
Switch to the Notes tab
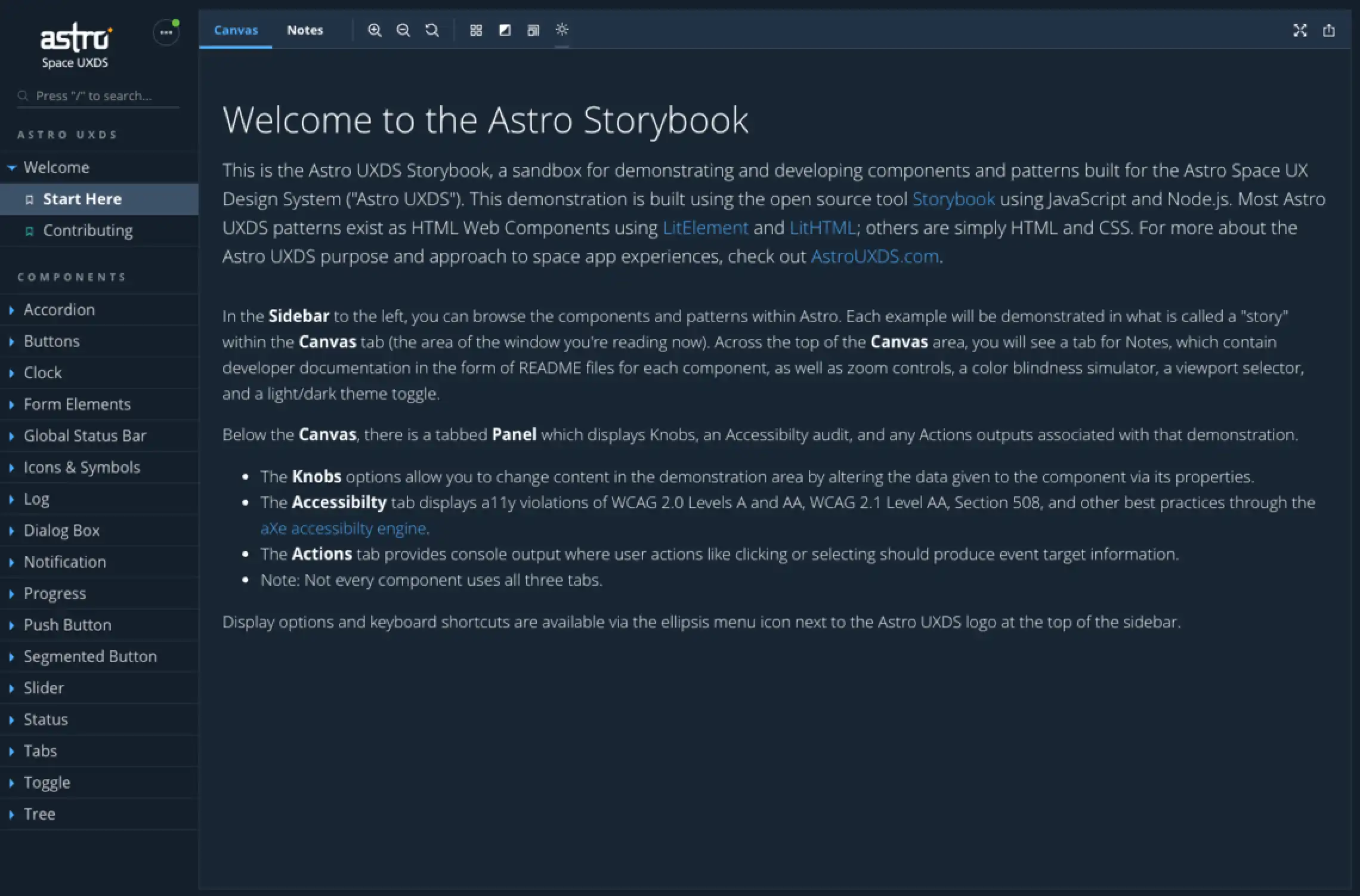coord(305,30)
